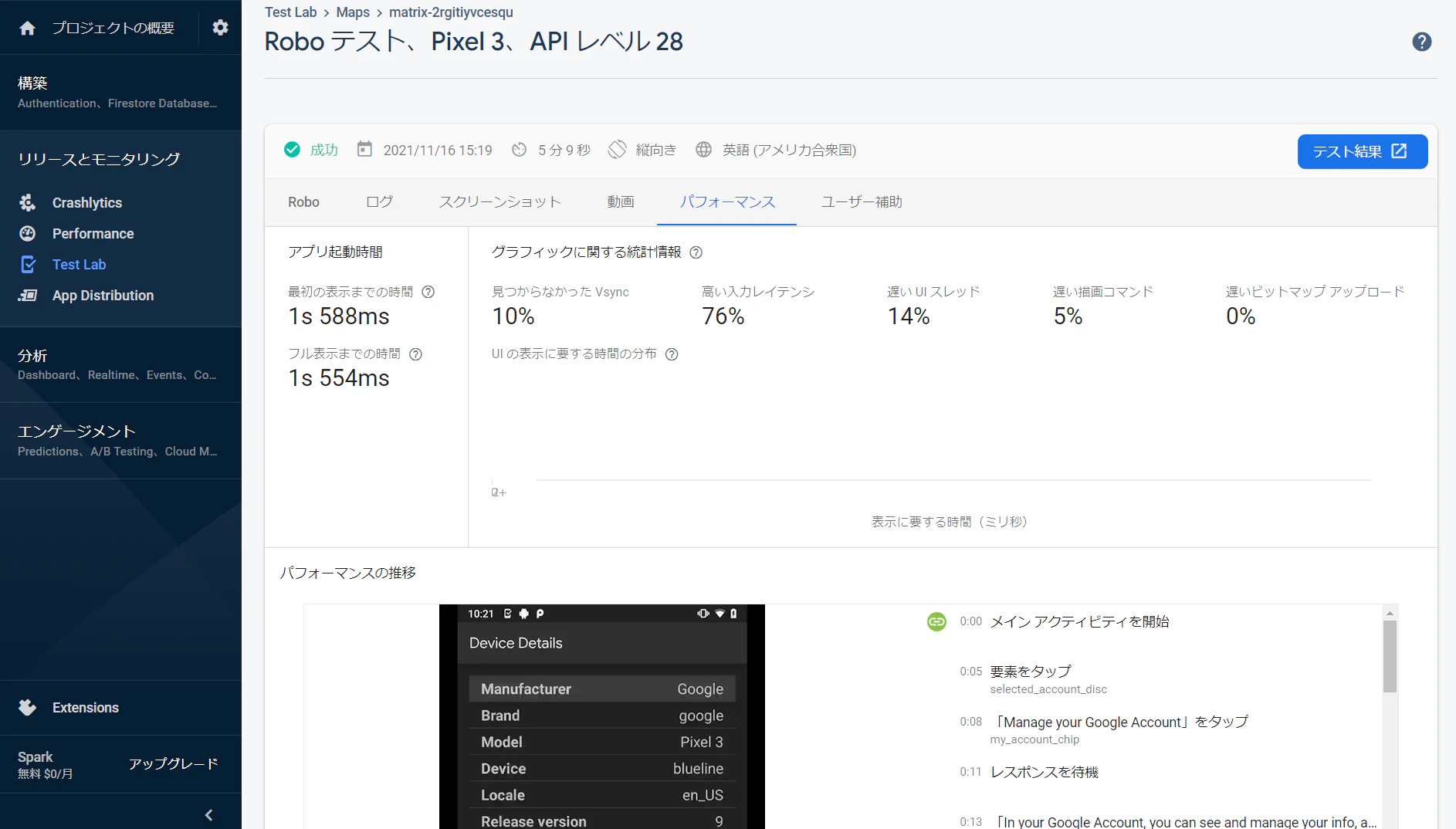Screen dimensions: 1456x829
Task: Click the 76% 高い入力レイテンシ value
Action: click(723, 316)
